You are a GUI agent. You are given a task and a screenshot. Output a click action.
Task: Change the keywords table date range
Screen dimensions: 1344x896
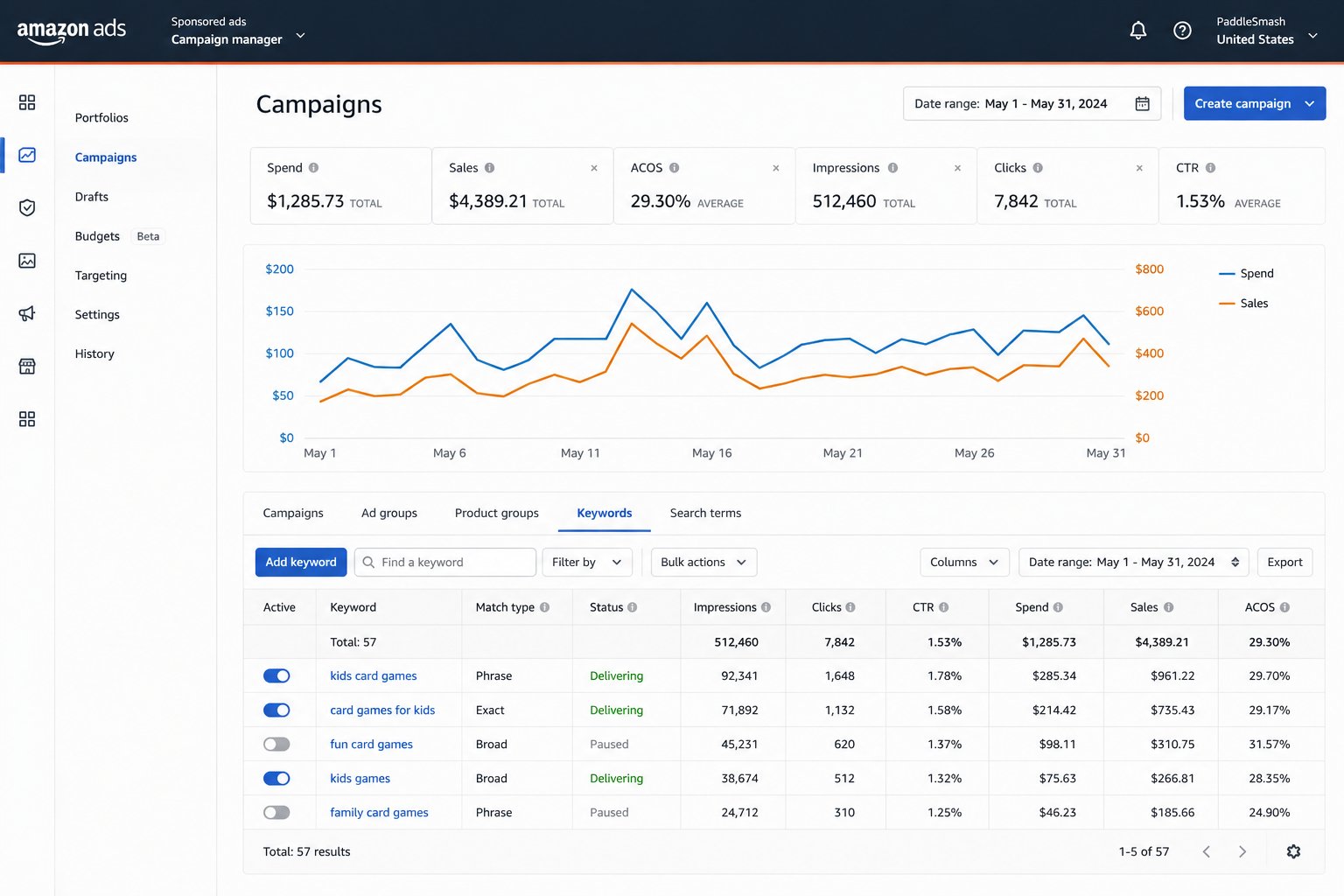coord(1134,562)
